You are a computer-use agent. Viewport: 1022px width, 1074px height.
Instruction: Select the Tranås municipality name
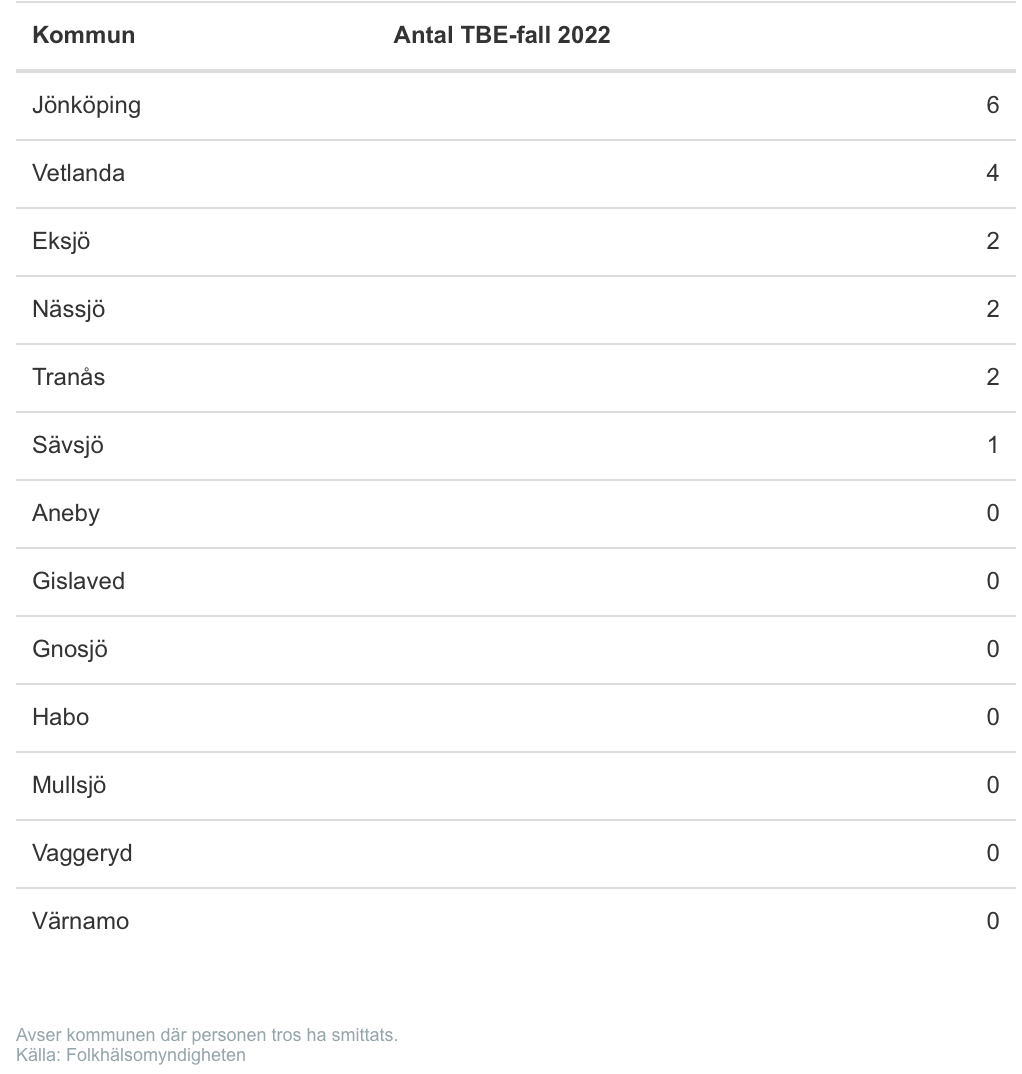tap(68, 377)
